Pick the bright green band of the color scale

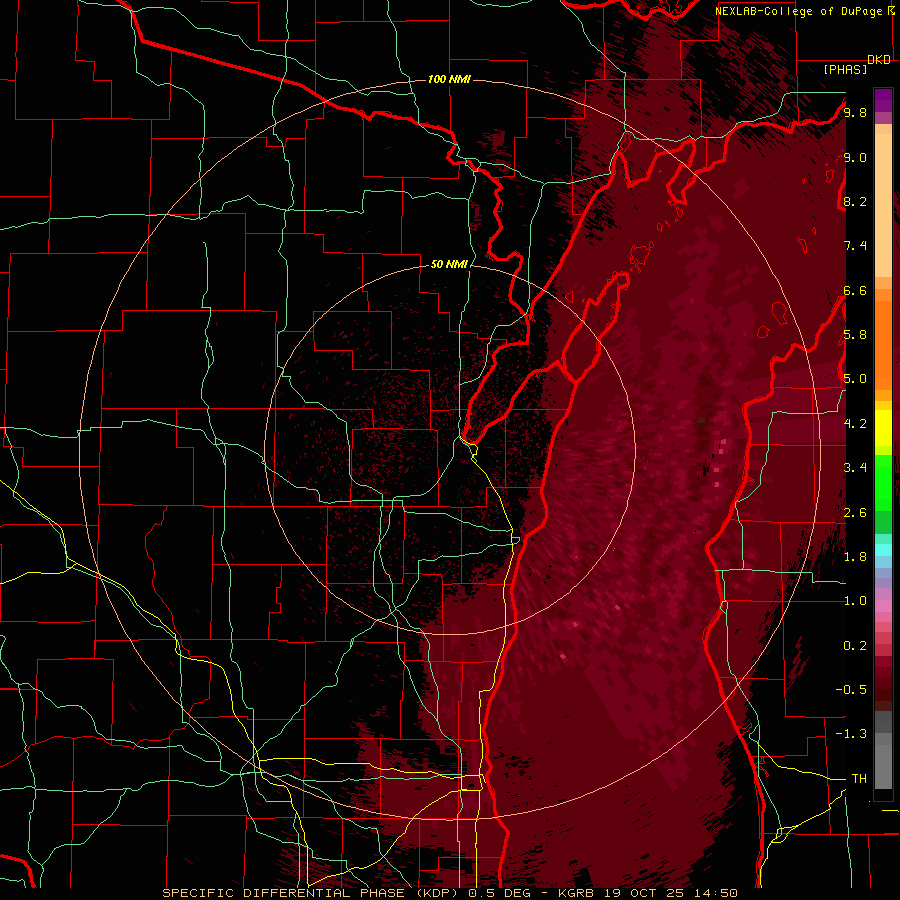tap(883, 481)
